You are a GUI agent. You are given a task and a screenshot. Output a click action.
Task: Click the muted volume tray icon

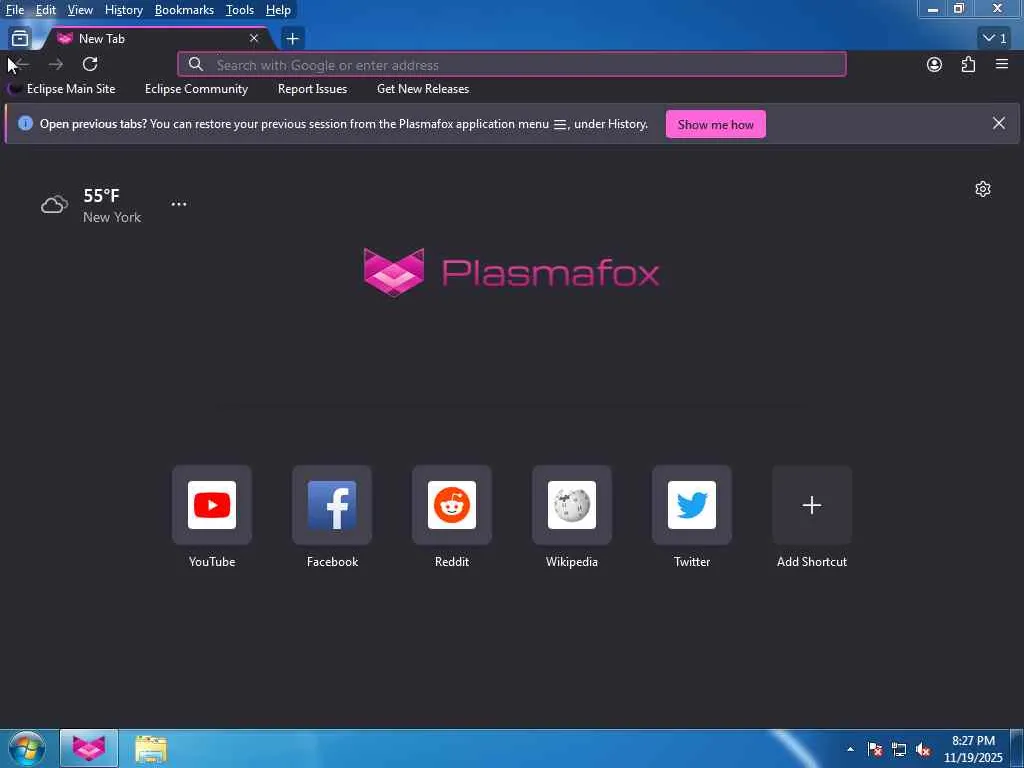923,749
